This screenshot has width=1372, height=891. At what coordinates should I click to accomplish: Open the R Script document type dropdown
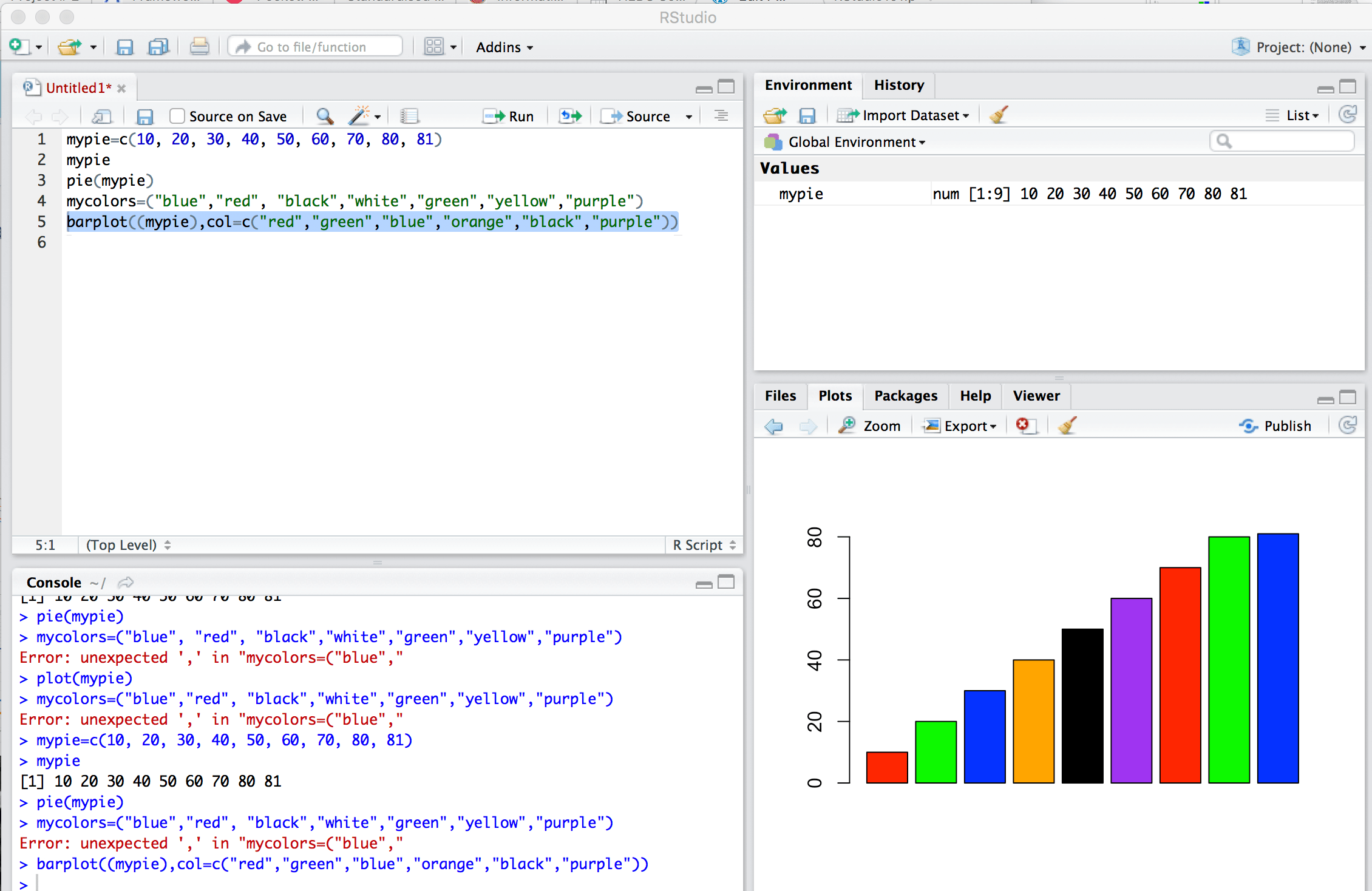(x=702, y=544)
